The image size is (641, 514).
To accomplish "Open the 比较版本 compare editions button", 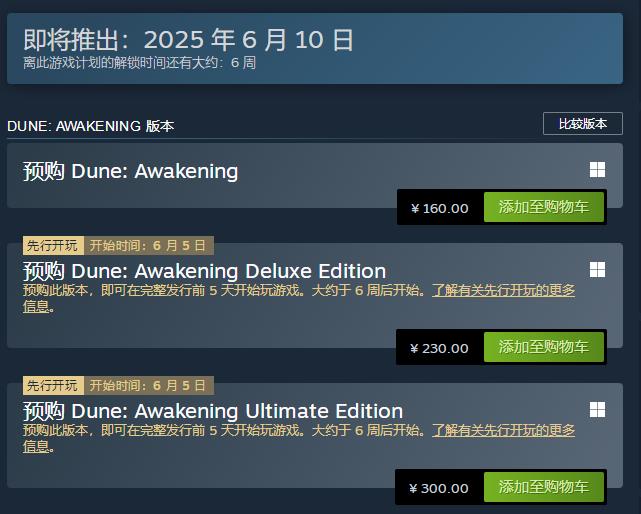I will (x=583, y=123).
